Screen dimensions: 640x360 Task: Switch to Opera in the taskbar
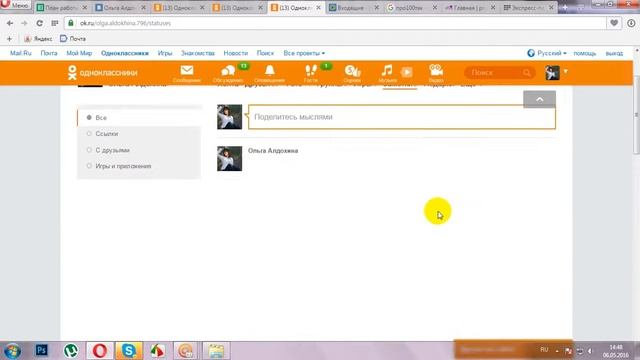100,351
